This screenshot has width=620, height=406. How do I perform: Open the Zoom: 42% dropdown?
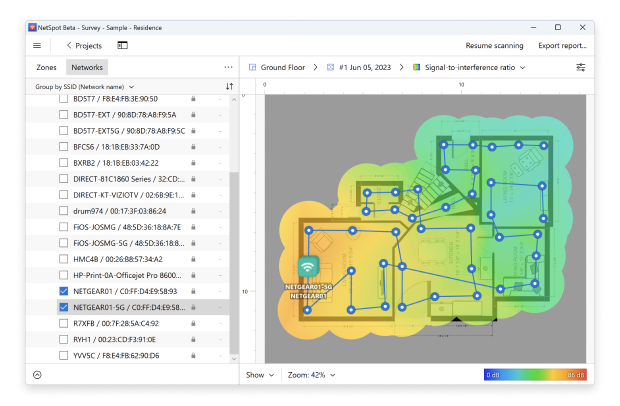pos(311,375)
